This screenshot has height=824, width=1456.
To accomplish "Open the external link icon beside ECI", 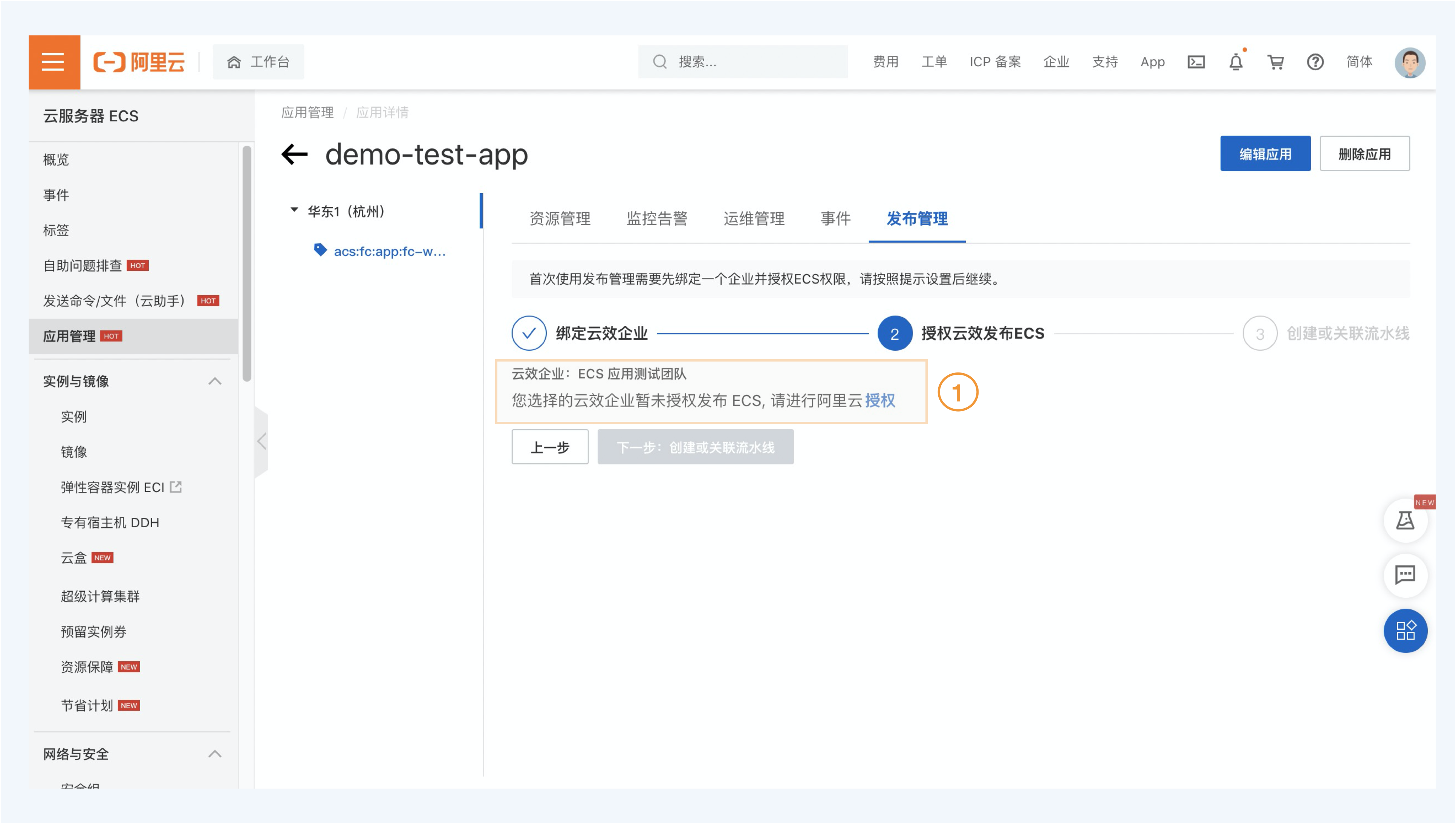I will 176,487.
